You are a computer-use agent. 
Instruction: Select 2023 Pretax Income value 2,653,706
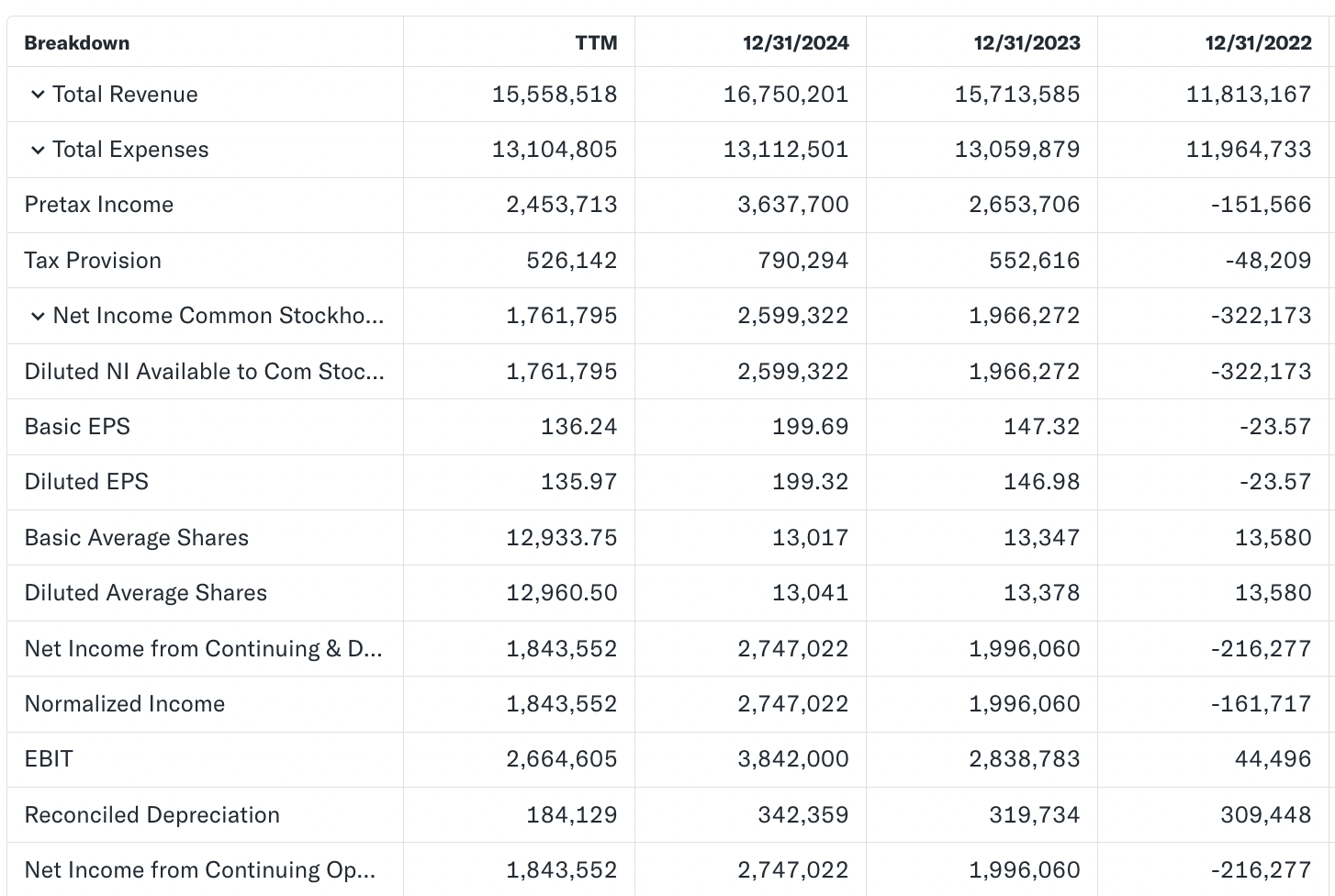pos(1025,205)
